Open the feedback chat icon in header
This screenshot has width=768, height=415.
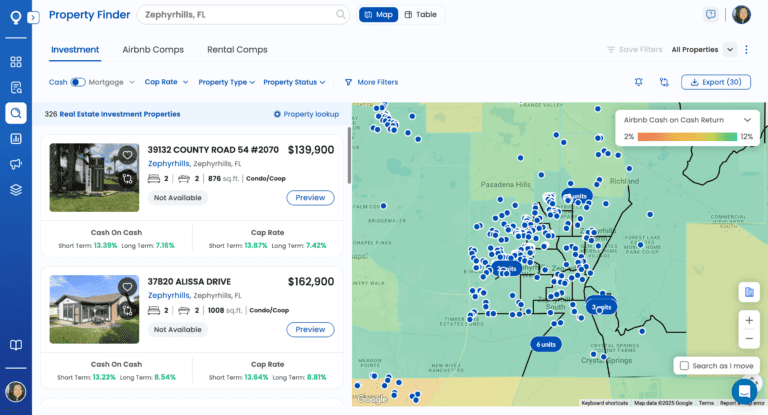(711, 15)
